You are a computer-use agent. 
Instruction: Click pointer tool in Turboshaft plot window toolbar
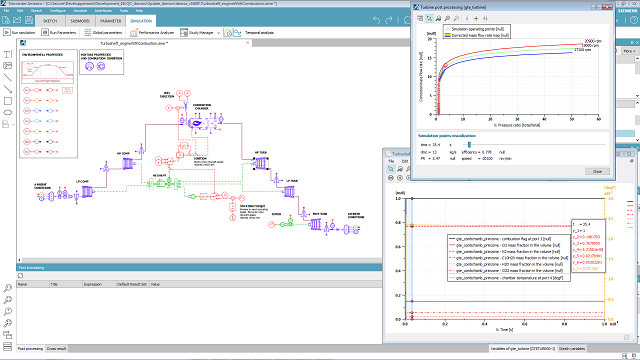391,169
